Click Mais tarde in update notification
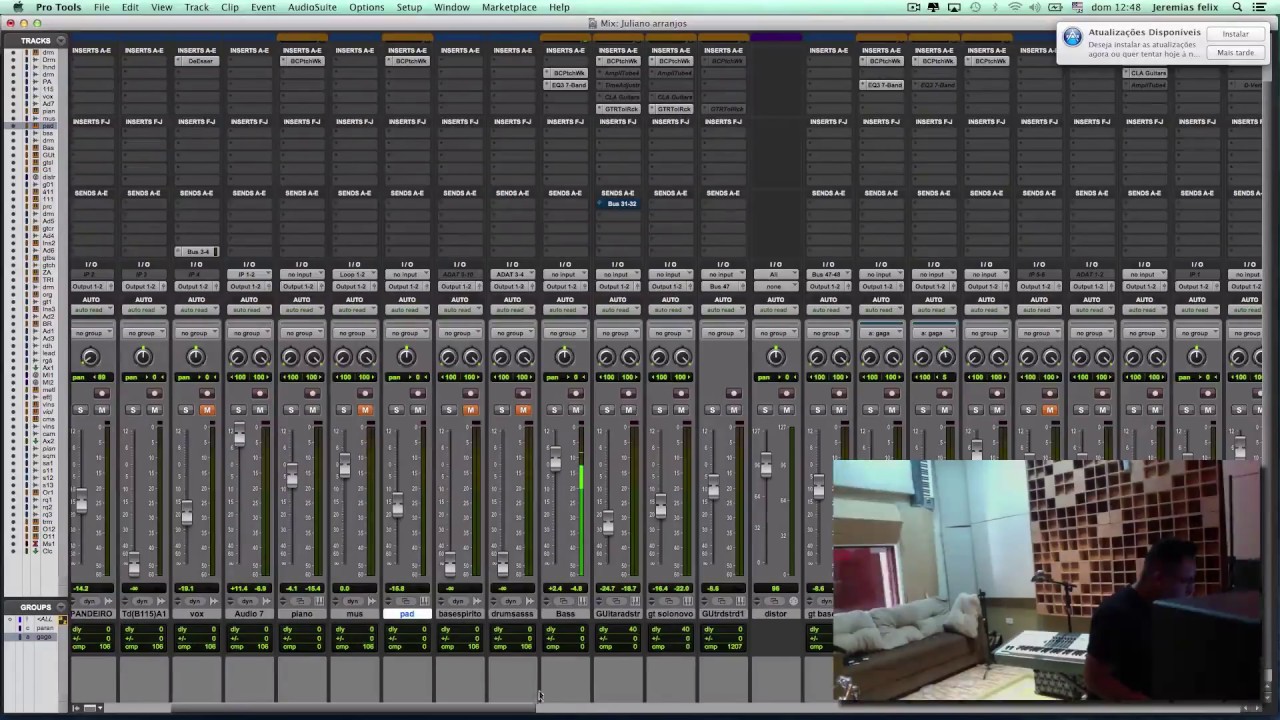This screenshot has height=720, width=1280. tap(1235, 53)
